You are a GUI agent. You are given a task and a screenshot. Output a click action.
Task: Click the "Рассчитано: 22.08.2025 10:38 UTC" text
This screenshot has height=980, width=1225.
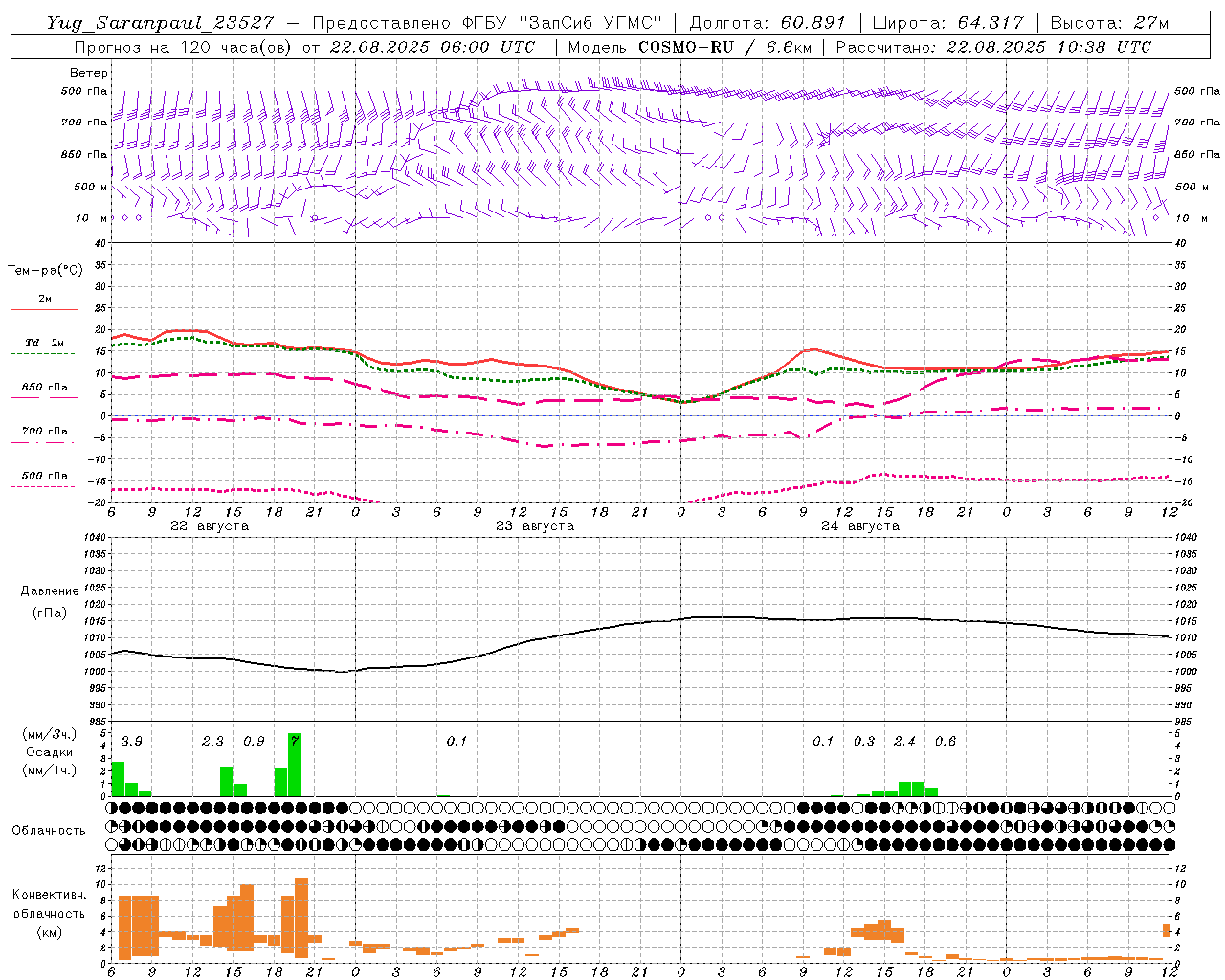(993, 47)
